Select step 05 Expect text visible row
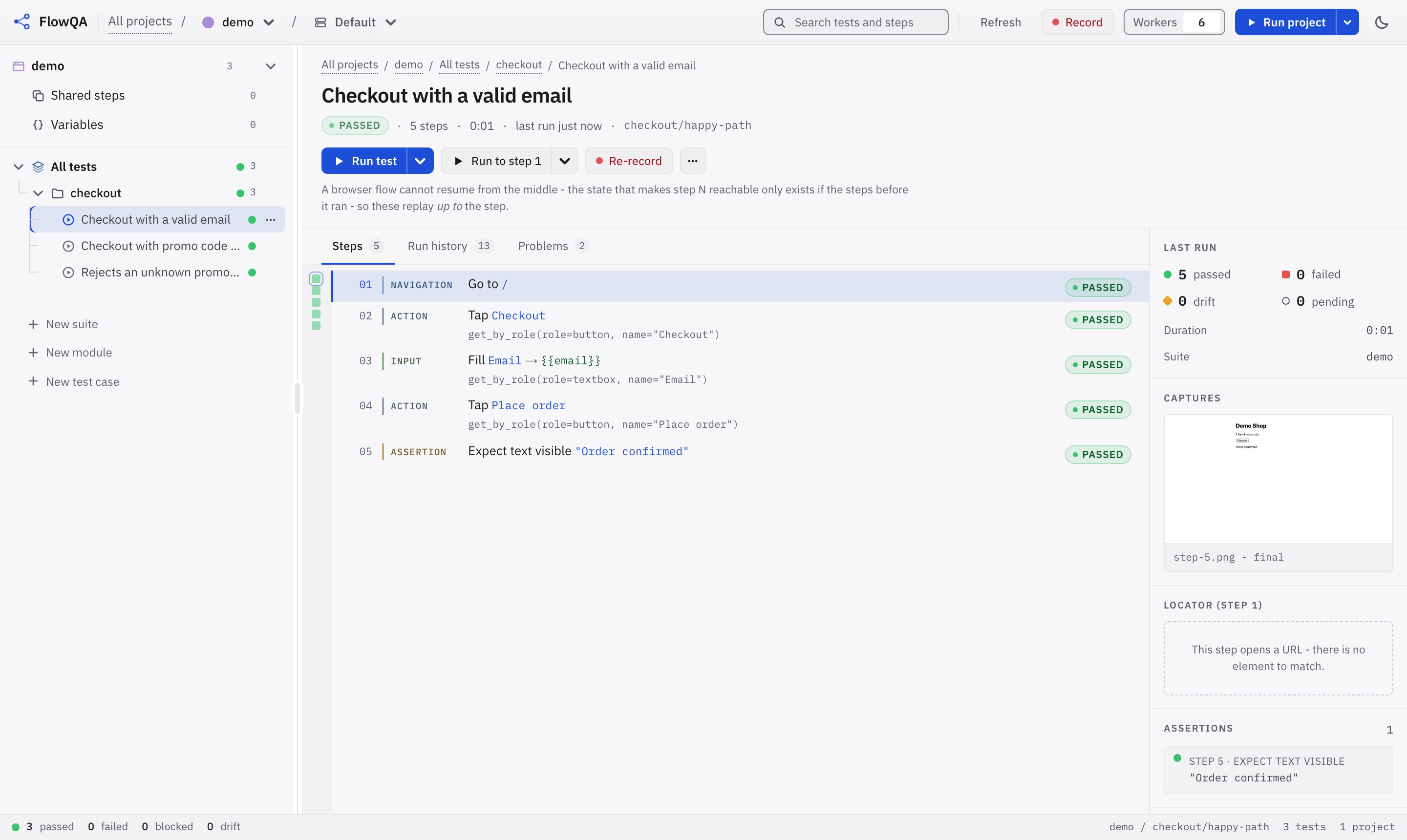The height and width of the screenshot is (840, 1407). click(741, 452)
